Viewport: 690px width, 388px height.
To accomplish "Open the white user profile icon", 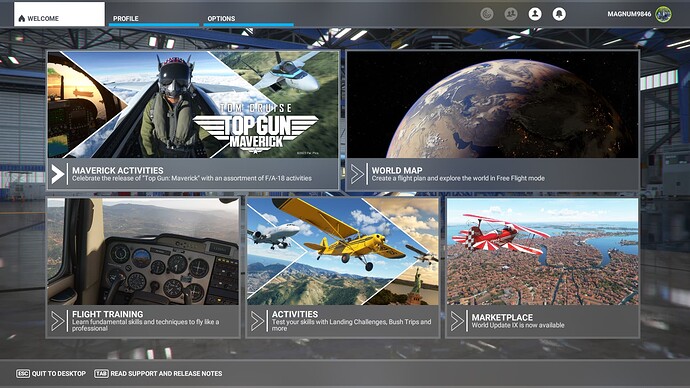I will click(535, 14).
